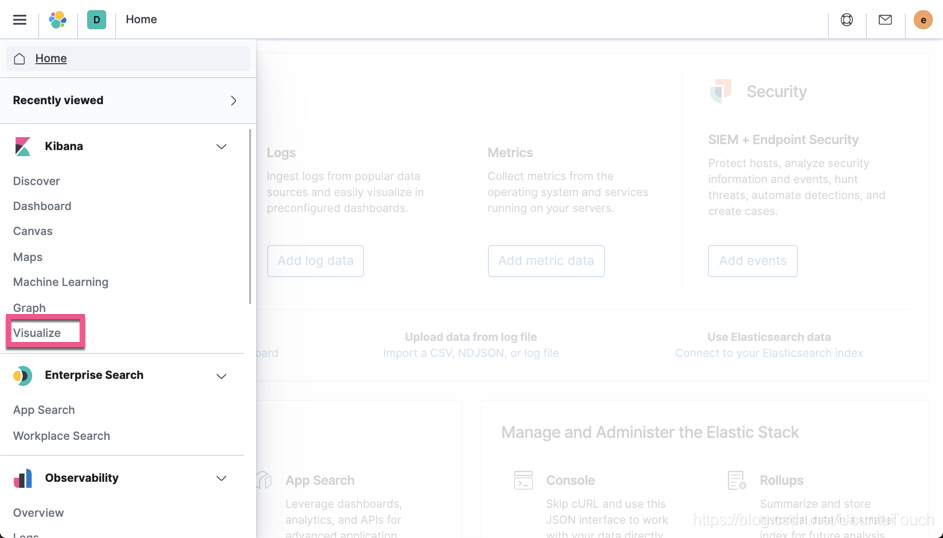Click Use Elasticsearch data text
943x538 pixels.
click(769, 337)
